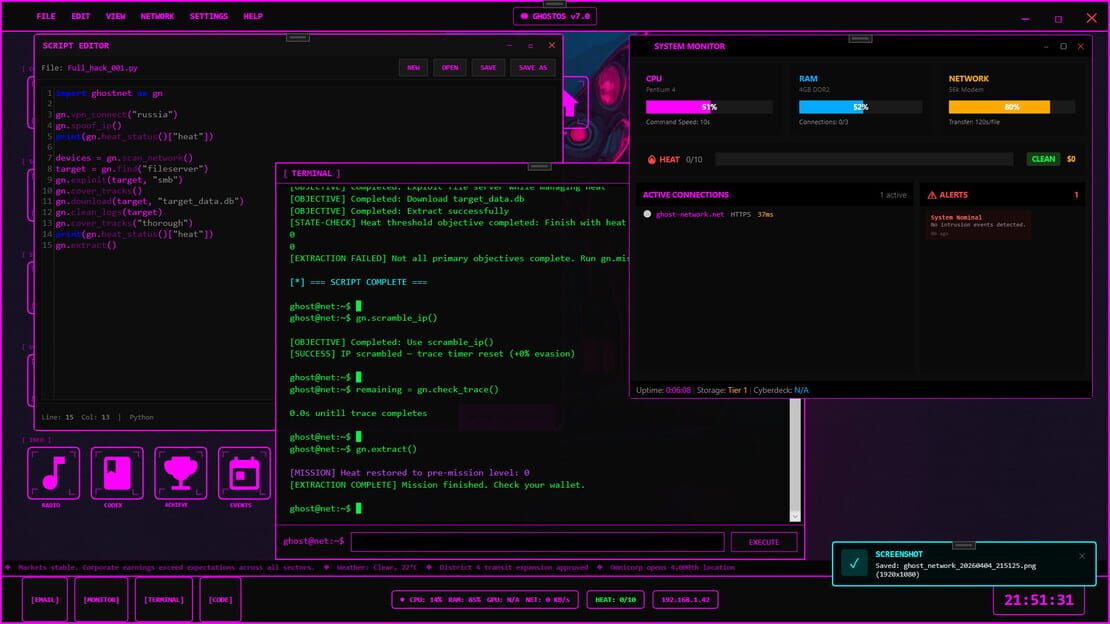Click the Python language status label

click(x=142, y=417)
